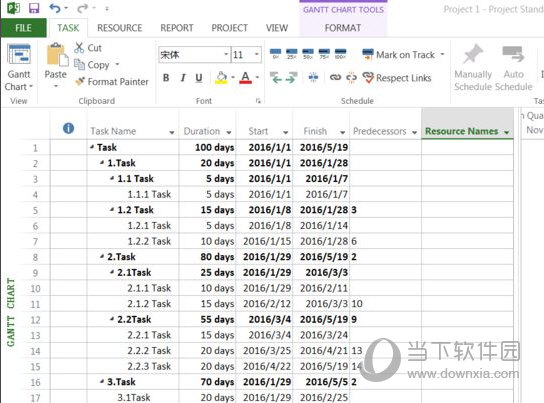
Task: Indent the selected task
Action: (291, 78)
